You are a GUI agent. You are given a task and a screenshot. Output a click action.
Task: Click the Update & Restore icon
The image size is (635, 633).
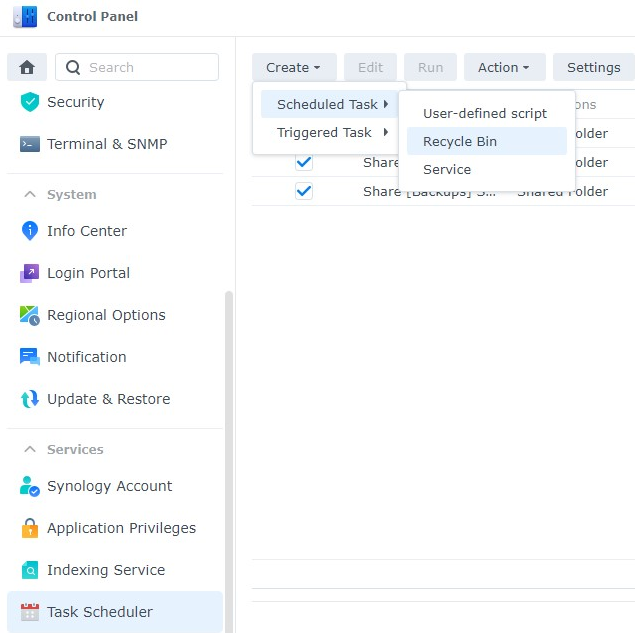(x=30, y=399)
